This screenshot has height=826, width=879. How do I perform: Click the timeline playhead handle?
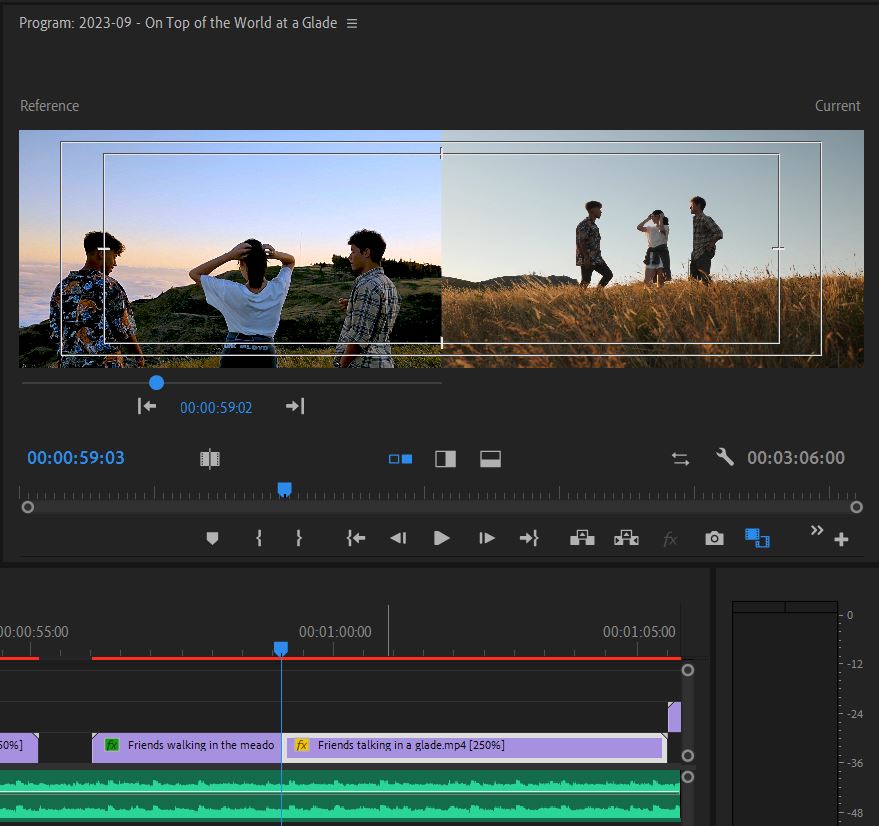tap(281, 649)
